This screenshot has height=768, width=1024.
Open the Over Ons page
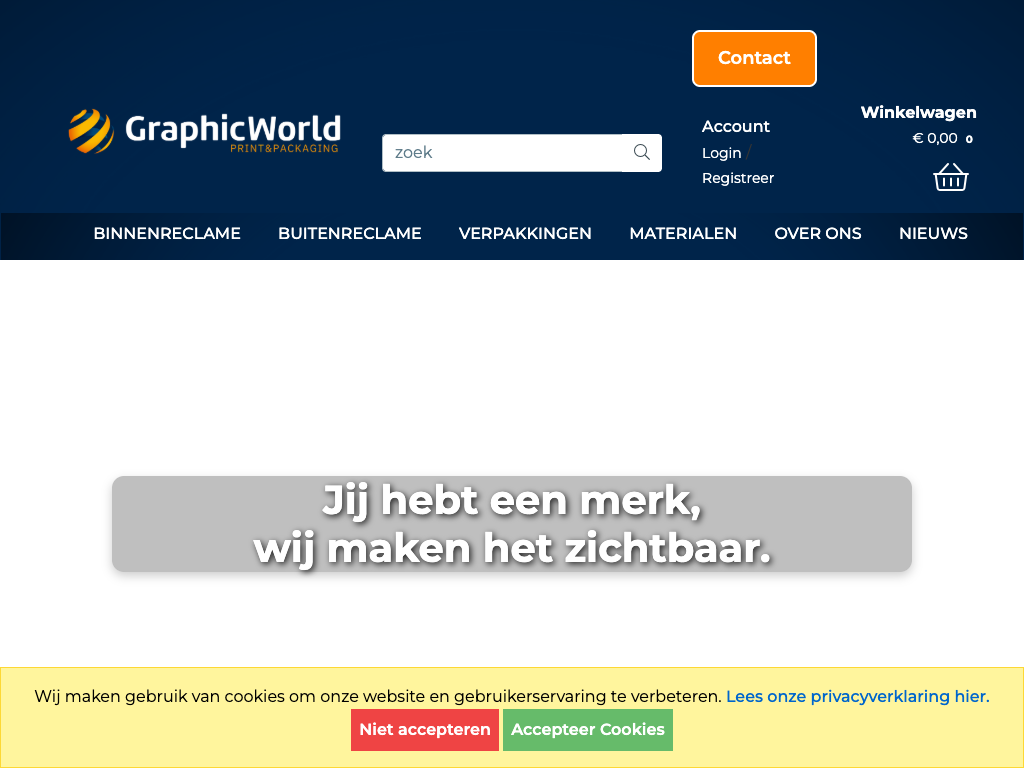[x=817, y=233]
